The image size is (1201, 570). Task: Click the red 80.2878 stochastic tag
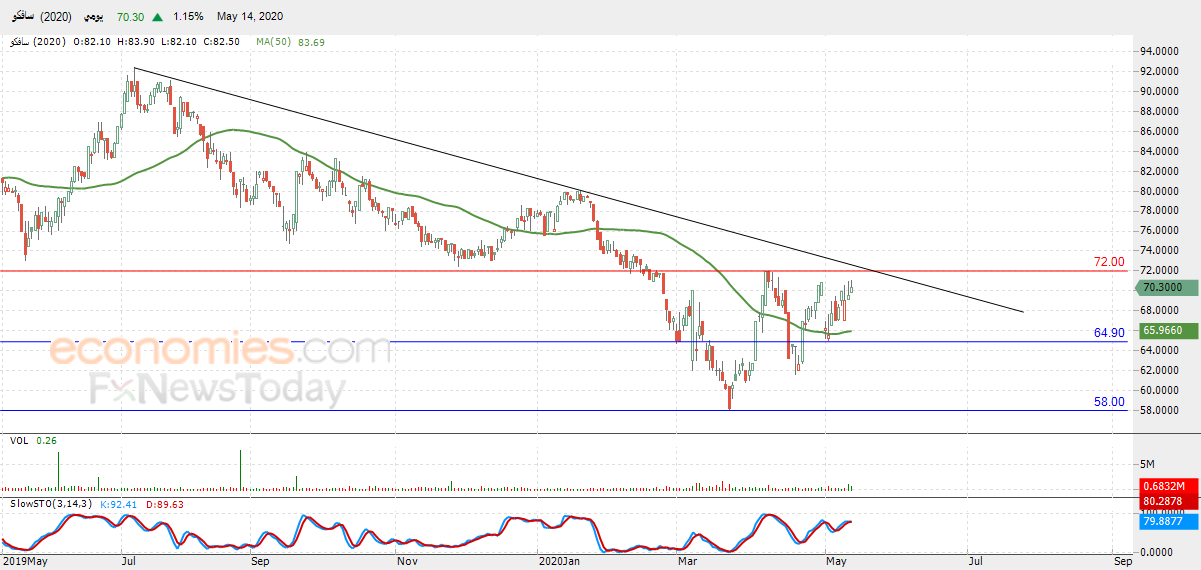pos(1169,500)
